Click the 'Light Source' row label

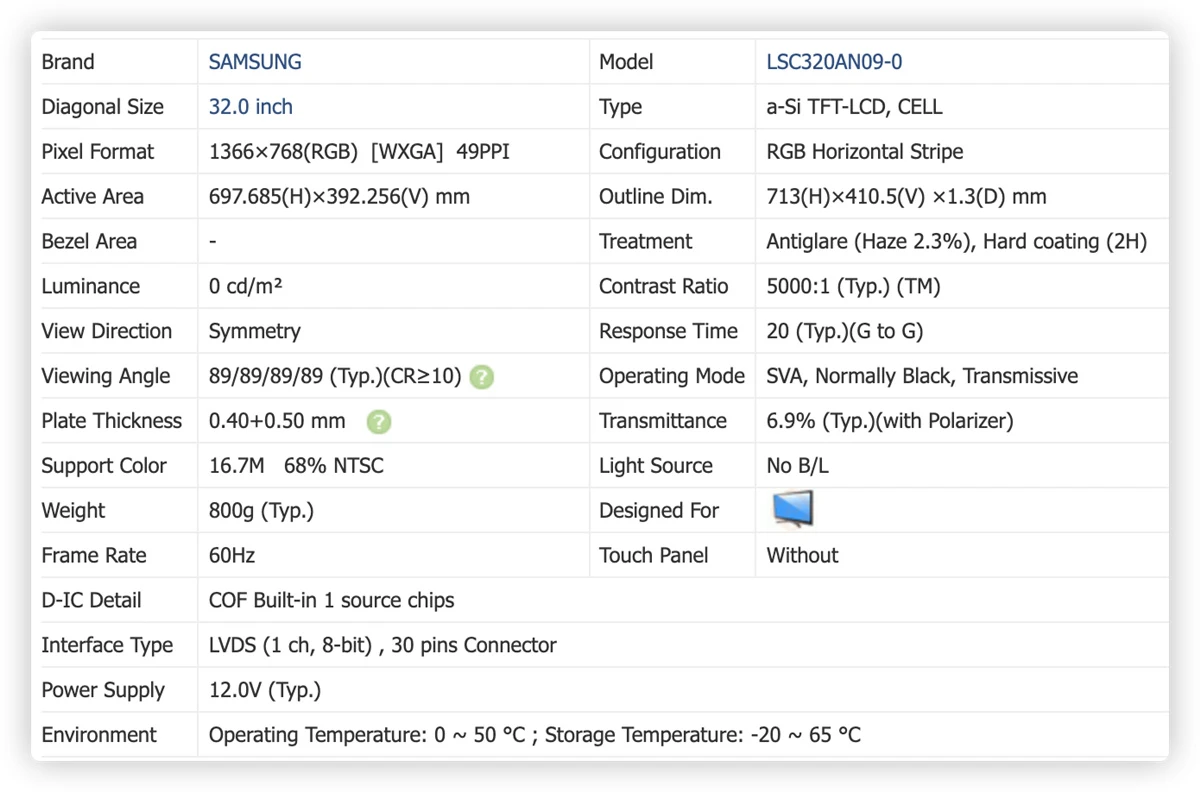point(656,466)
